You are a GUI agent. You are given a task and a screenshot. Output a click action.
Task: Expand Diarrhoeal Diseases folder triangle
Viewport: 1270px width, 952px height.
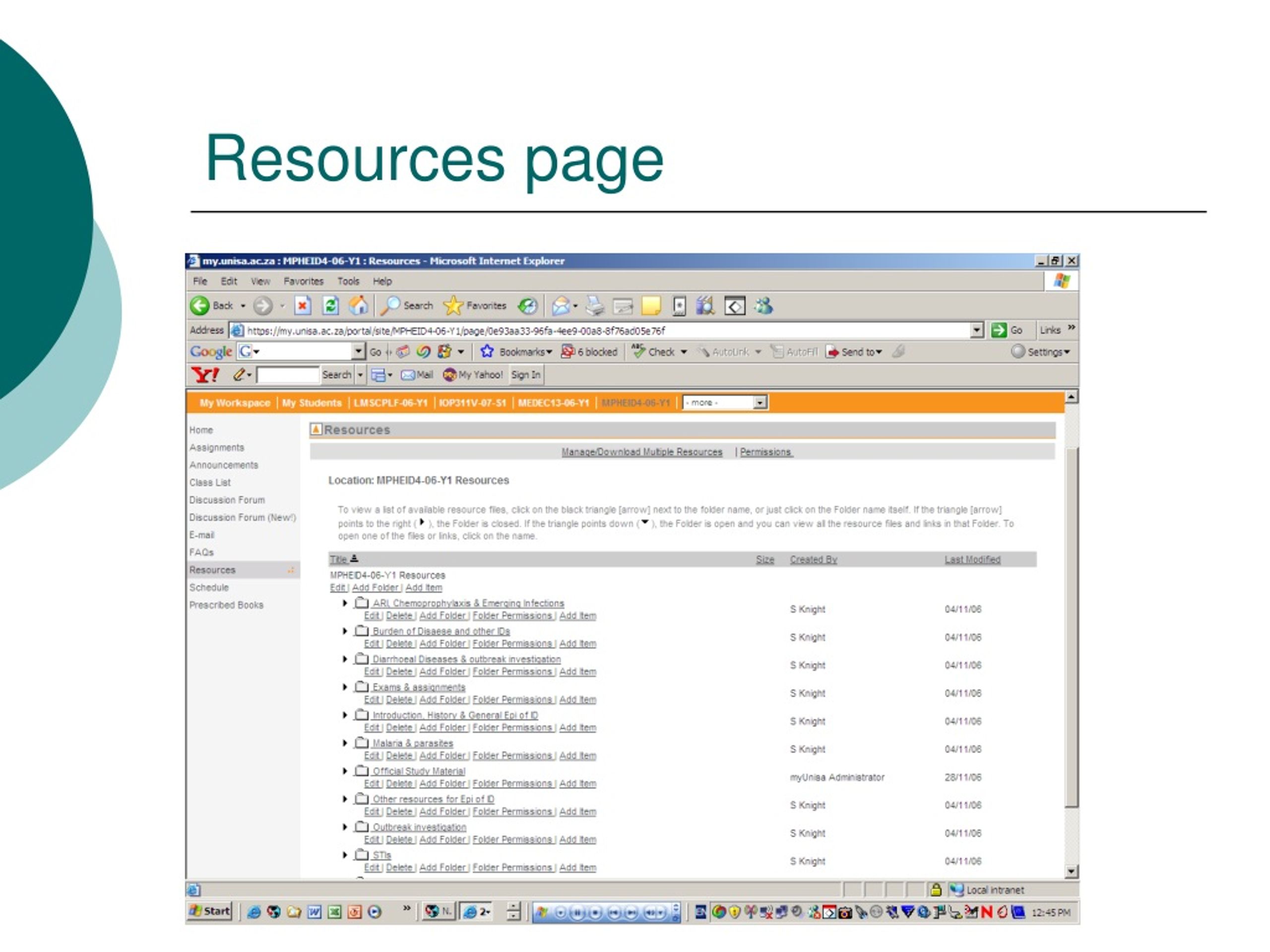344,659
